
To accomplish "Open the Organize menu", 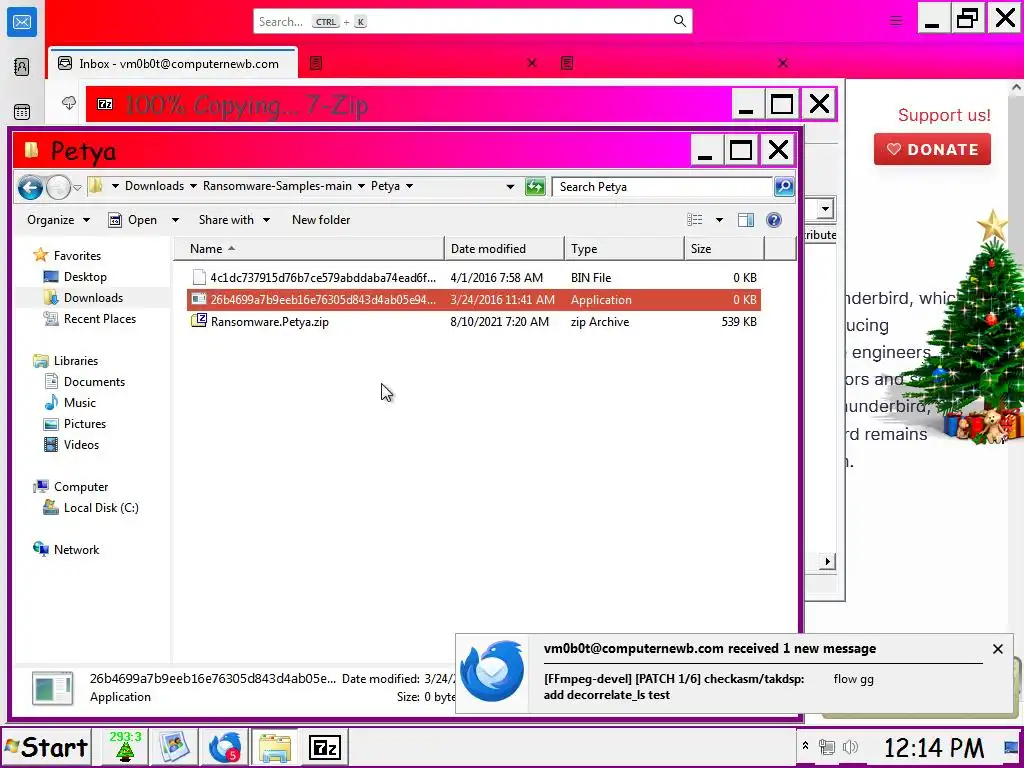I will click(58, 220).
